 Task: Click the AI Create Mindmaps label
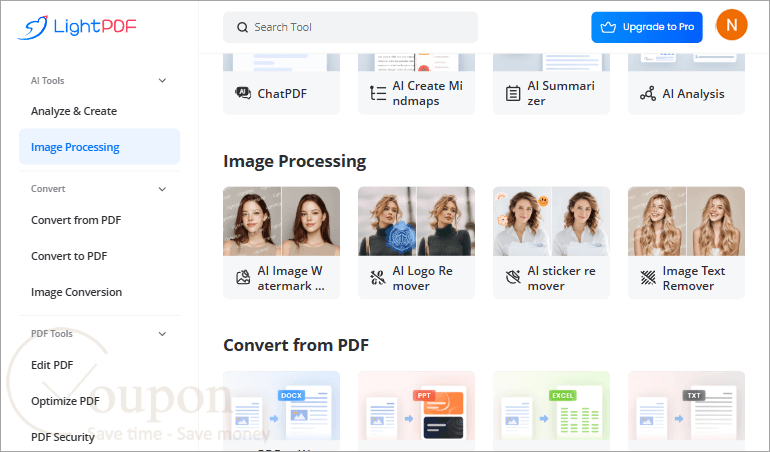click(427, 93)
